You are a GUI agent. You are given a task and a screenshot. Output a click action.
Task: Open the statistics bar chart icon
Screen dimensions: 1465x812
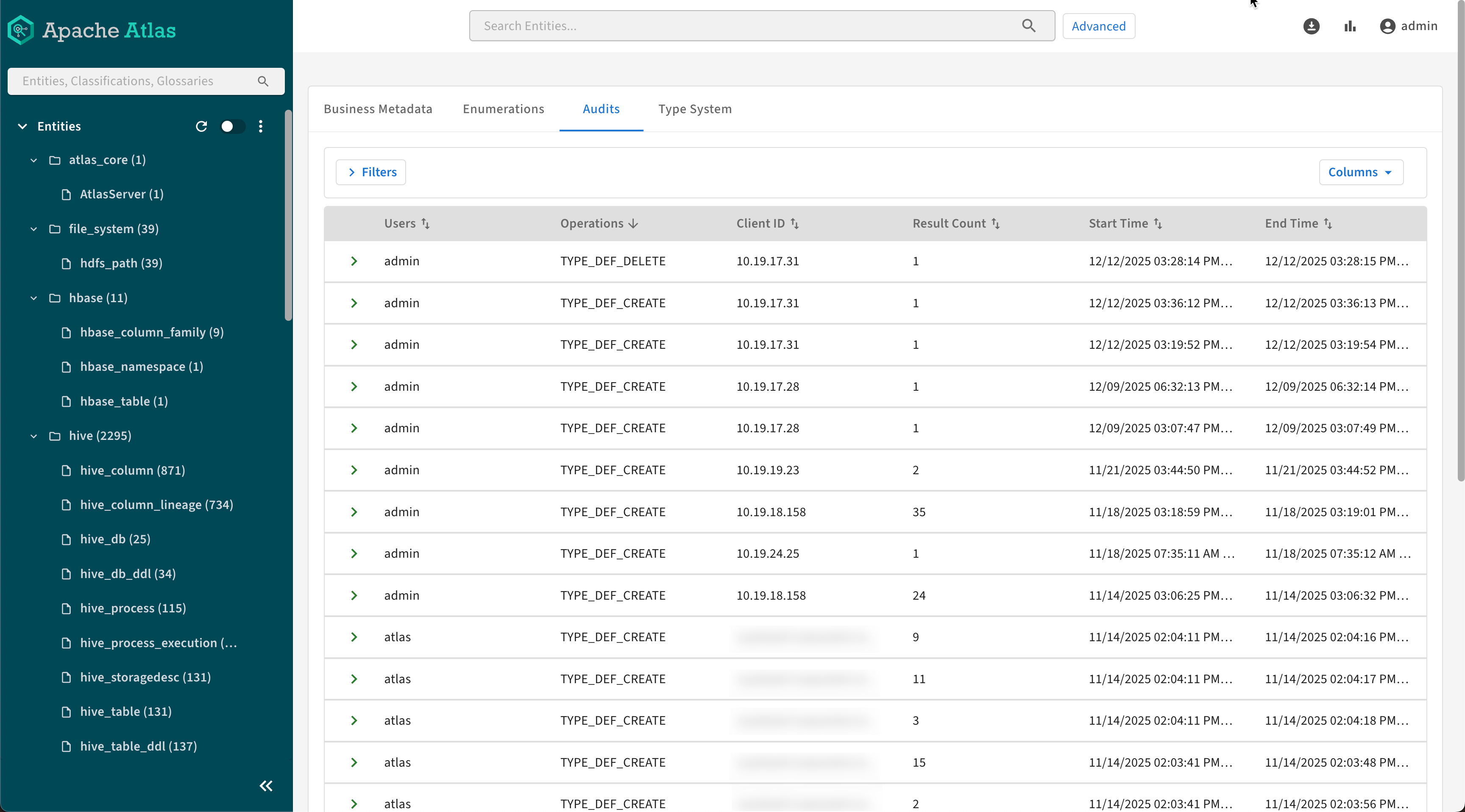tap(1350, 26)
